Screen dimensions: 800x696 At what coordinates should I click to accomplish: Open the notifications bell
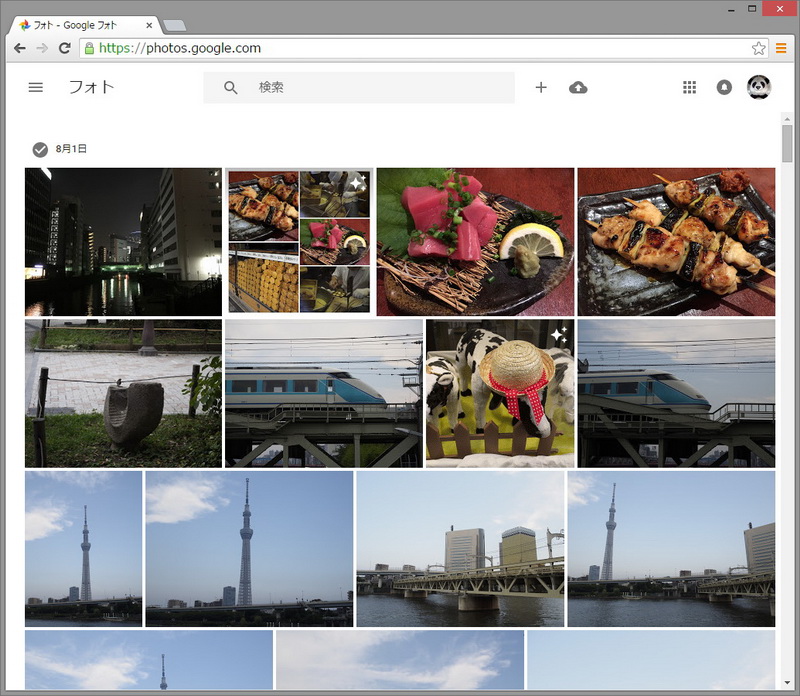coord(724,87)
